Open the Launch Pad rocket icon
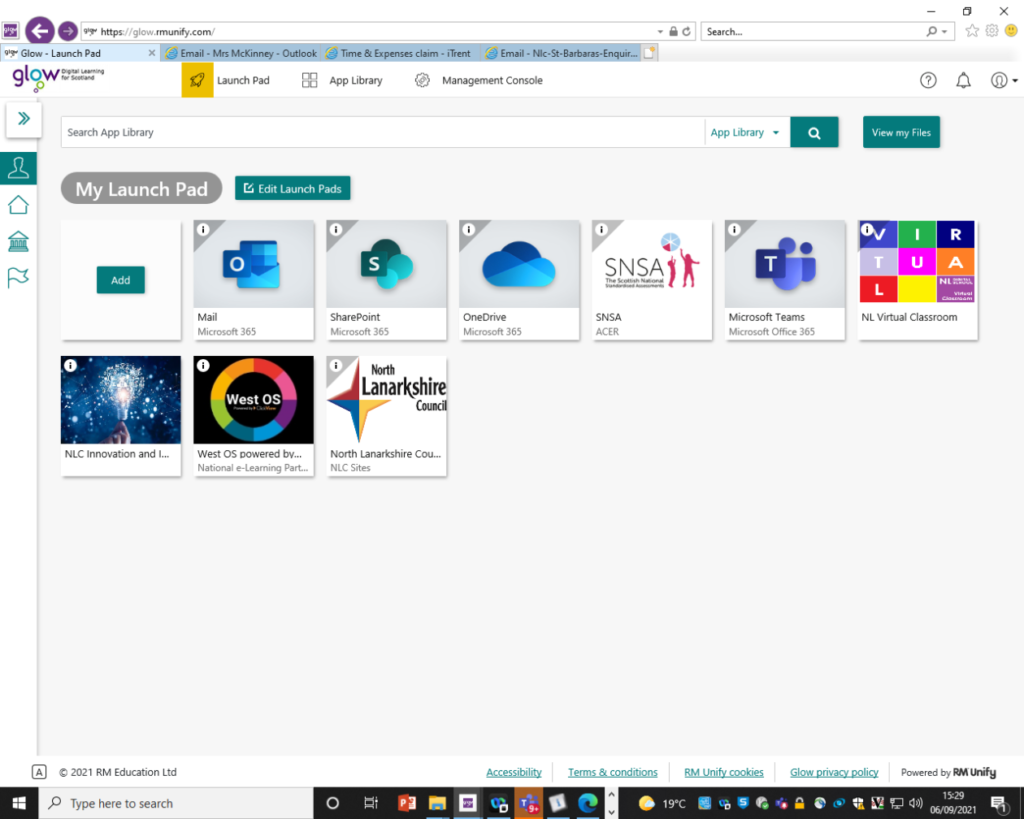Viewport: 1024px width, 819px height. (197, 80)
